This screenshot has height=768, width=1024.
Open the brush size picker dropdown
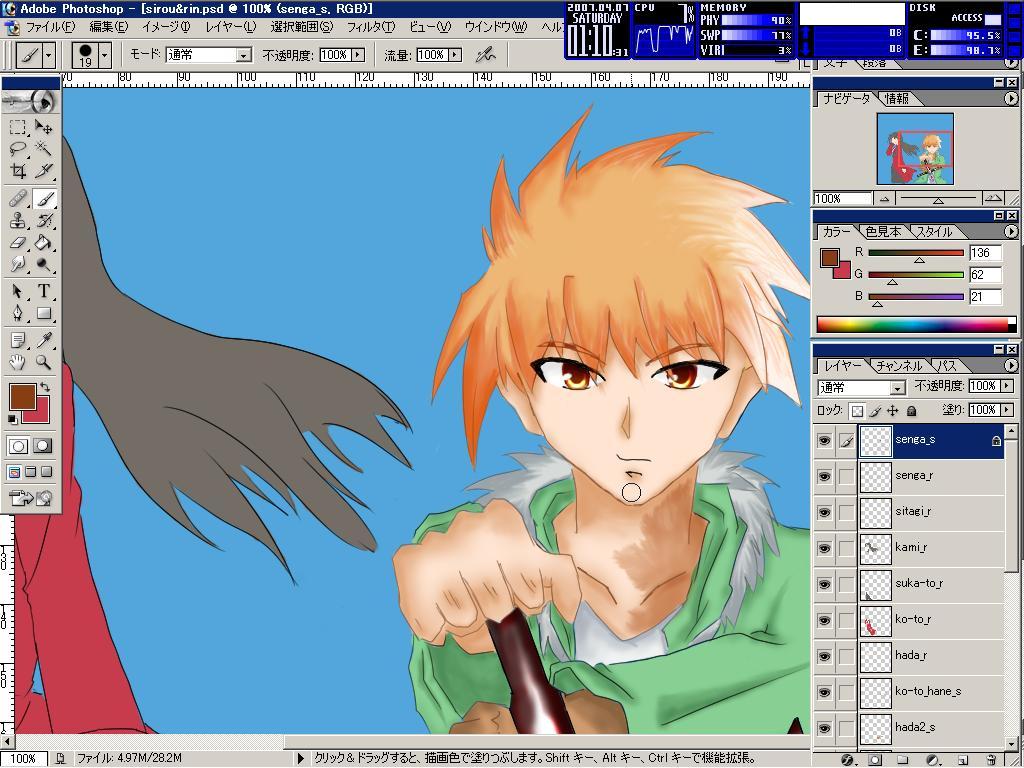[106, 56]
